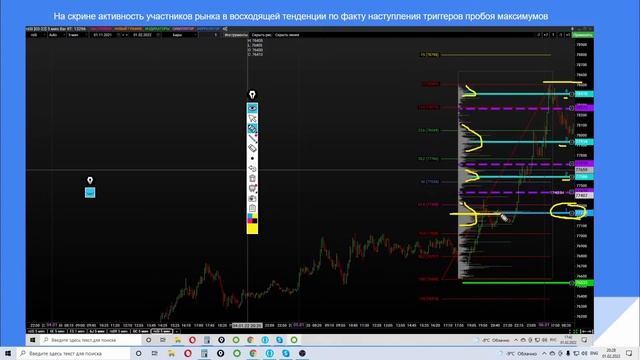The height and width of the screenshot is (360, 640).
Task: Open Opera browser in the outer taskbar
Action: coord(188,353)
